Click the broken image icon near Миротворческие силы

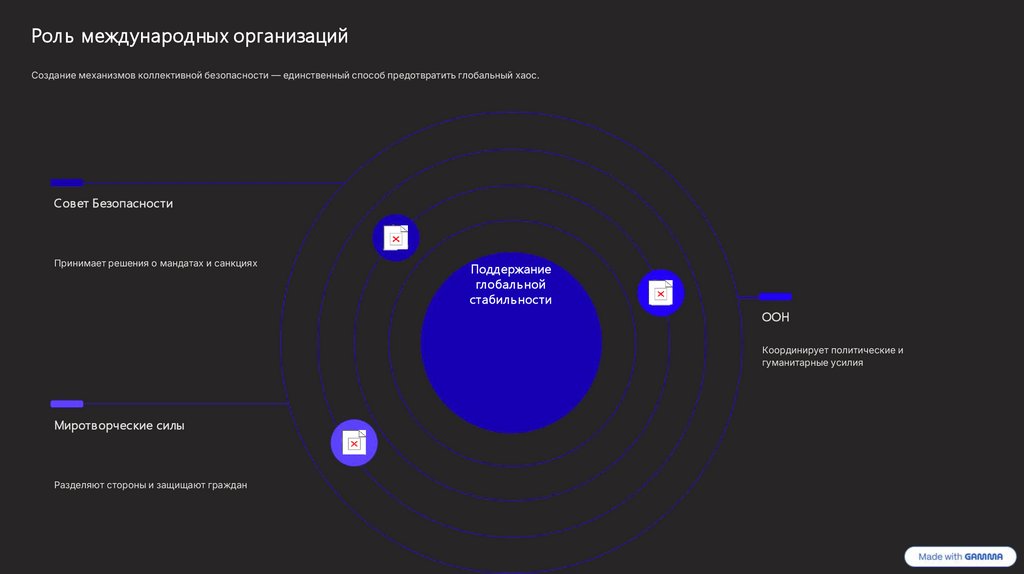pyautogui.click(x=354, y=443)
